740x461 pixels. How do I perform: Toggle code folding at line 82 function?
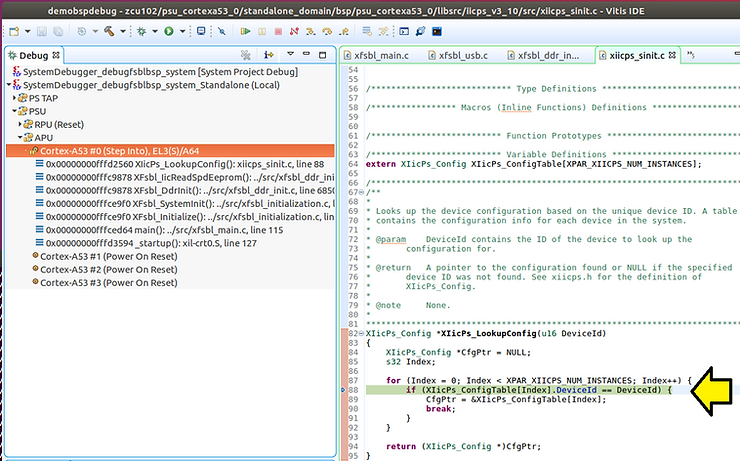tap(362, 333)
